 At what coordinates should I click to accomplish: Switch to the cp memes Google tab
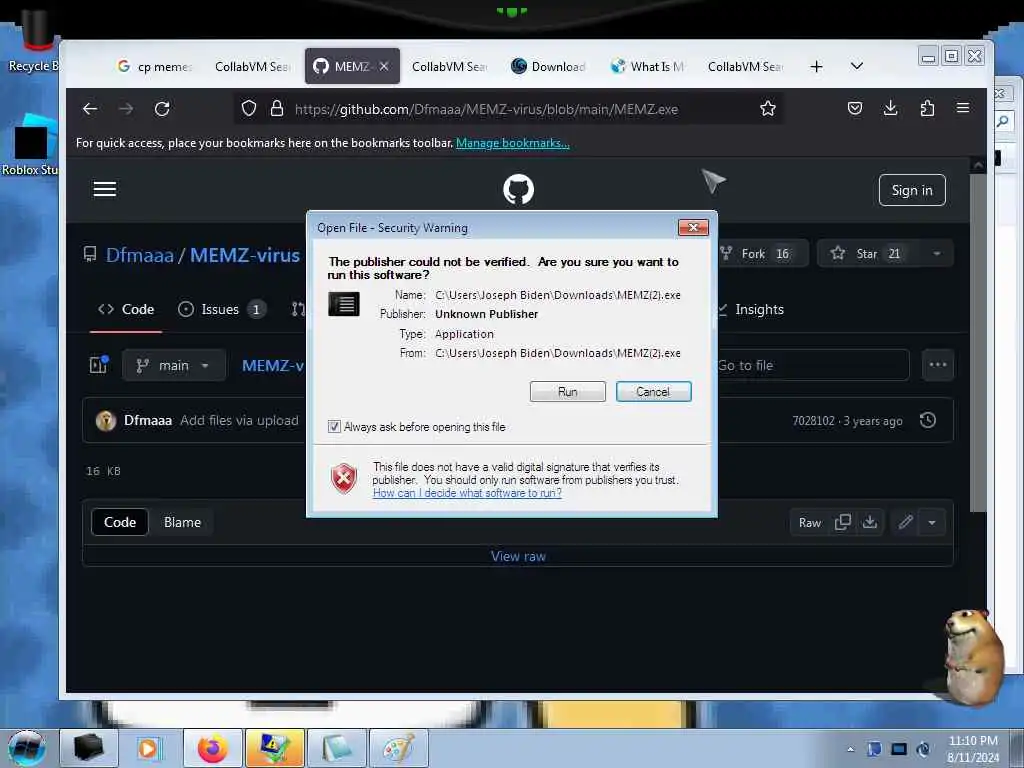coord(155,67)
